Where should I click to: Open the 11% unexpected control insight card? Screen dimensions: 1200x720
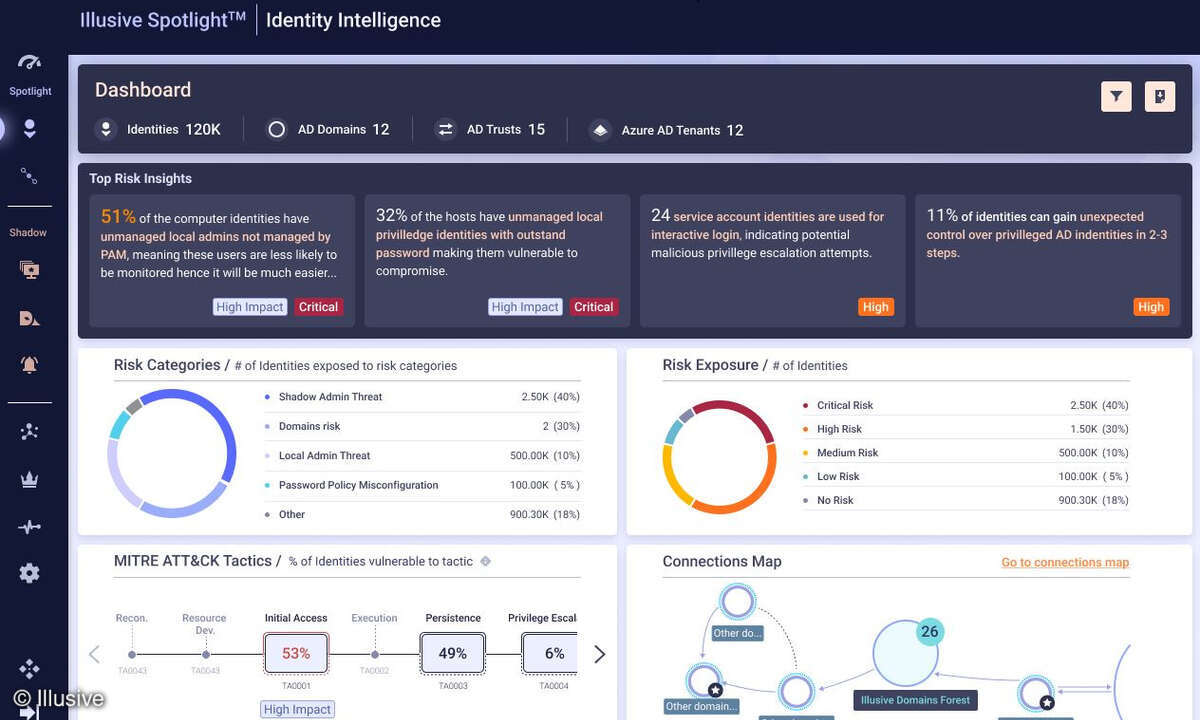point(1048,260)
